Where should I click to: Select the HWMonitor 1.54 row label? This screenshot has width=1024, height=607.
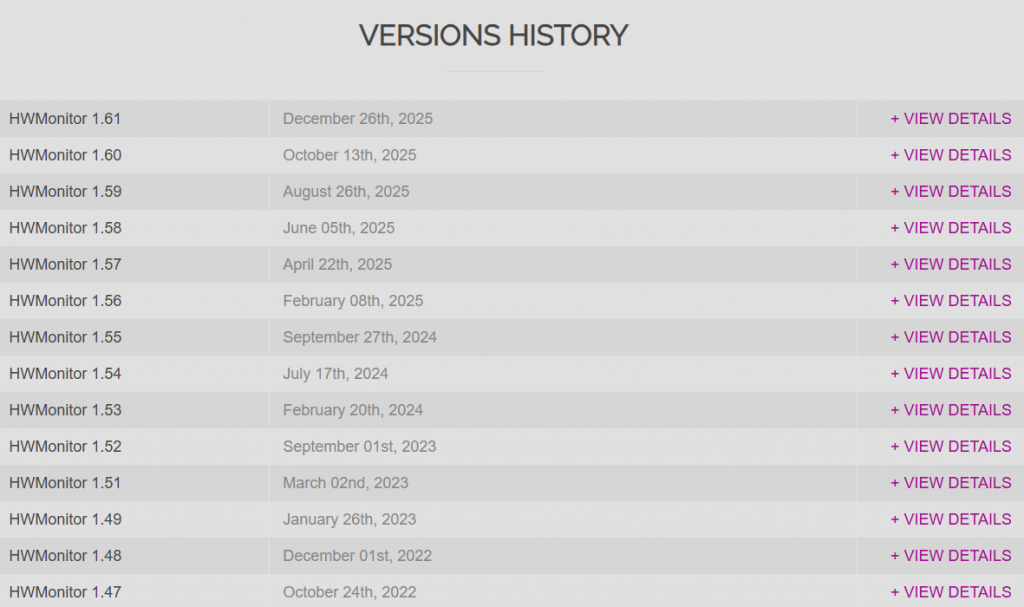click(x=65, y=374)
